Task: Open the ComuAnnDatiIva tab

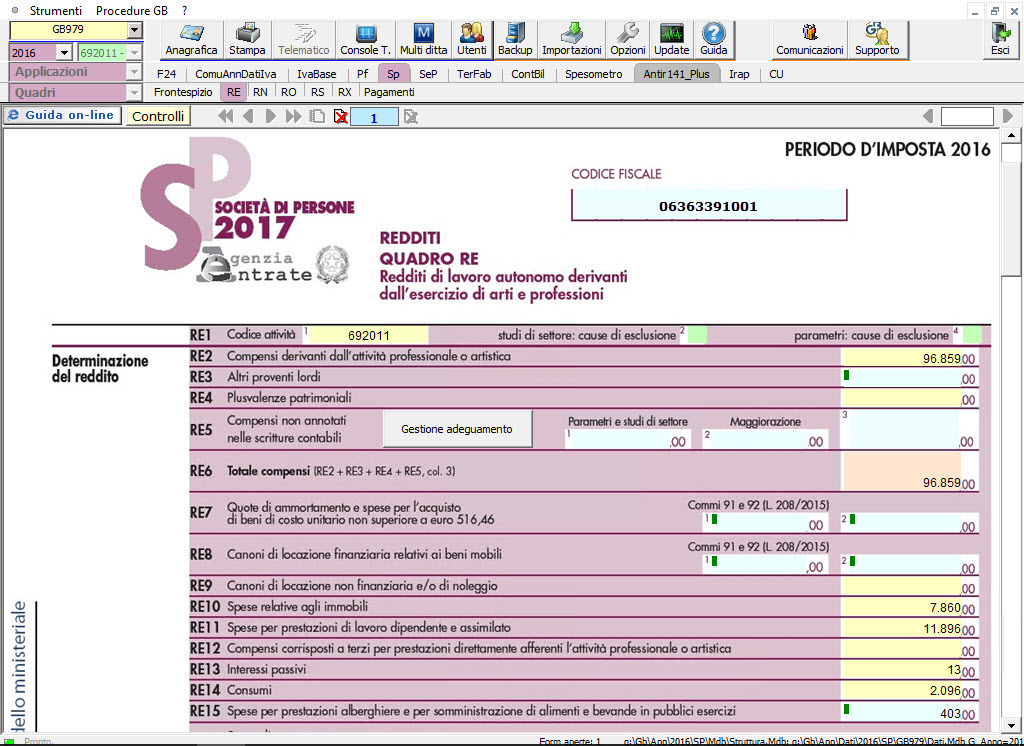Action: (236, 74)
